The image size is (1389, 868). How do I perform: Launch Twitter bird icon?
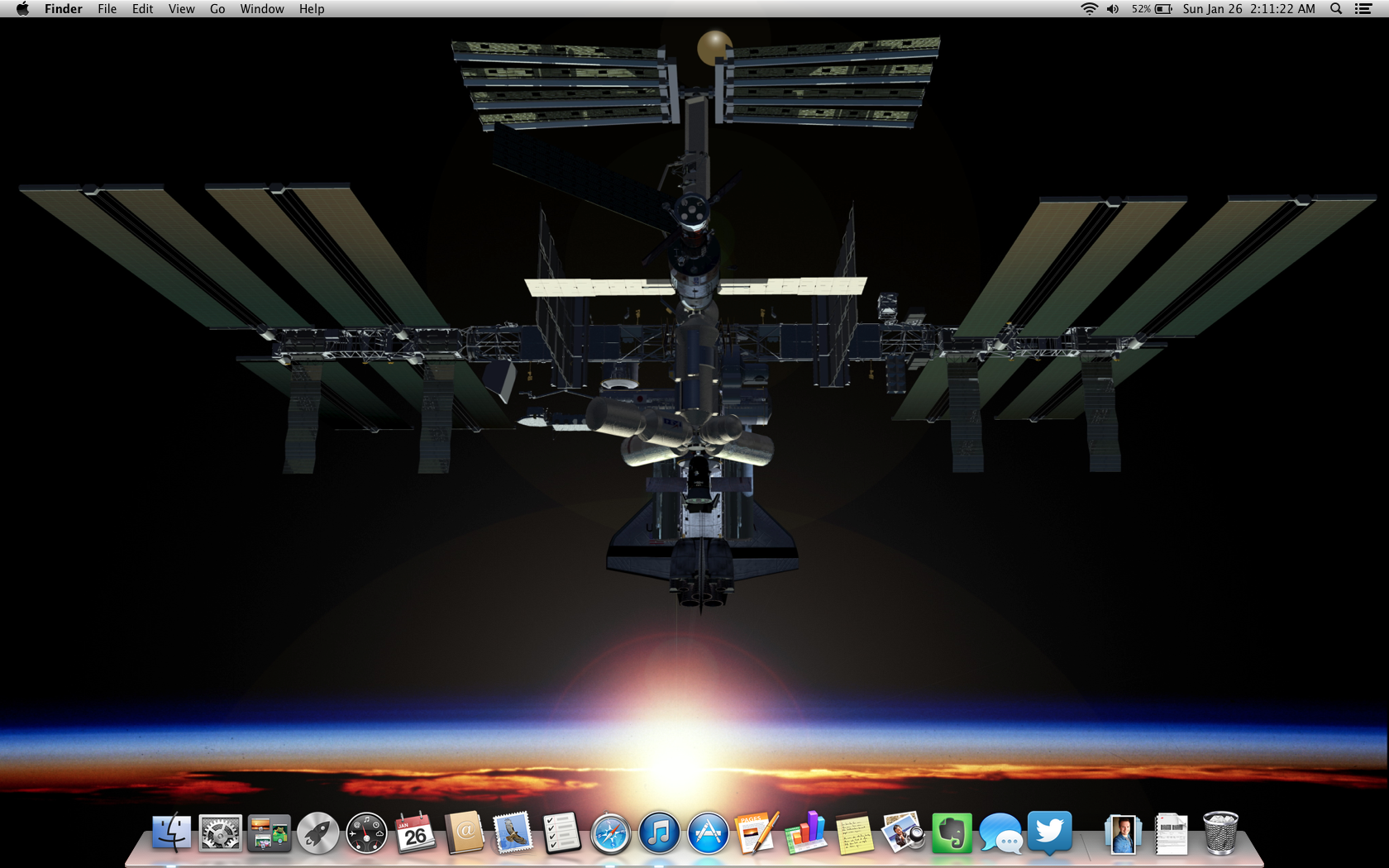pyautogui.click(x=1049, y=832)
